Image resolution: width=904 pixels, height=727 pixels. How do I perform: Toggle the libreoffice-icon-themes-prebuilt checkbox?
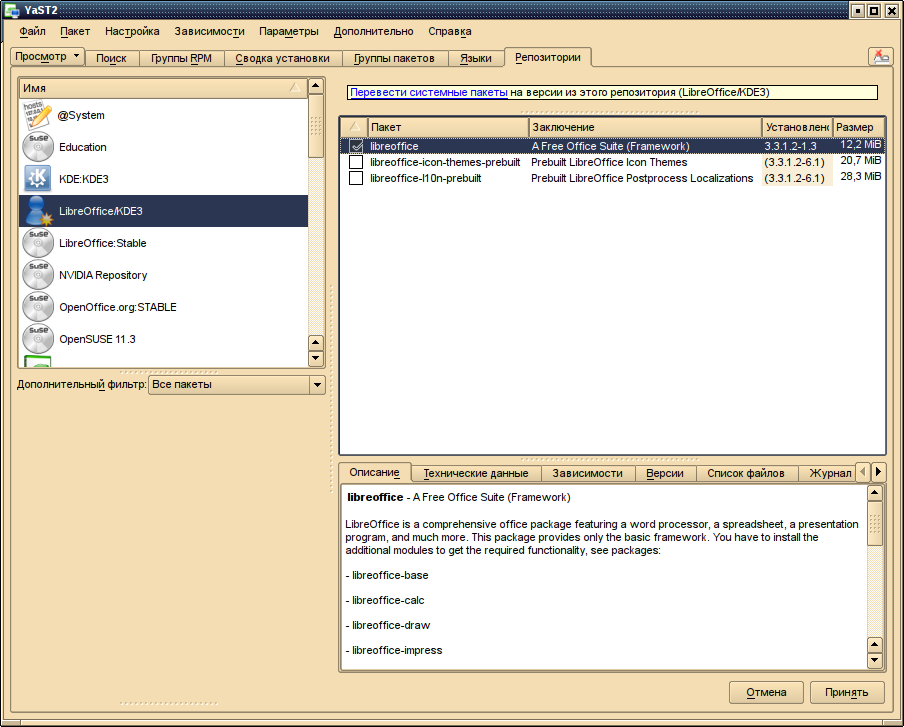(356, 162)
